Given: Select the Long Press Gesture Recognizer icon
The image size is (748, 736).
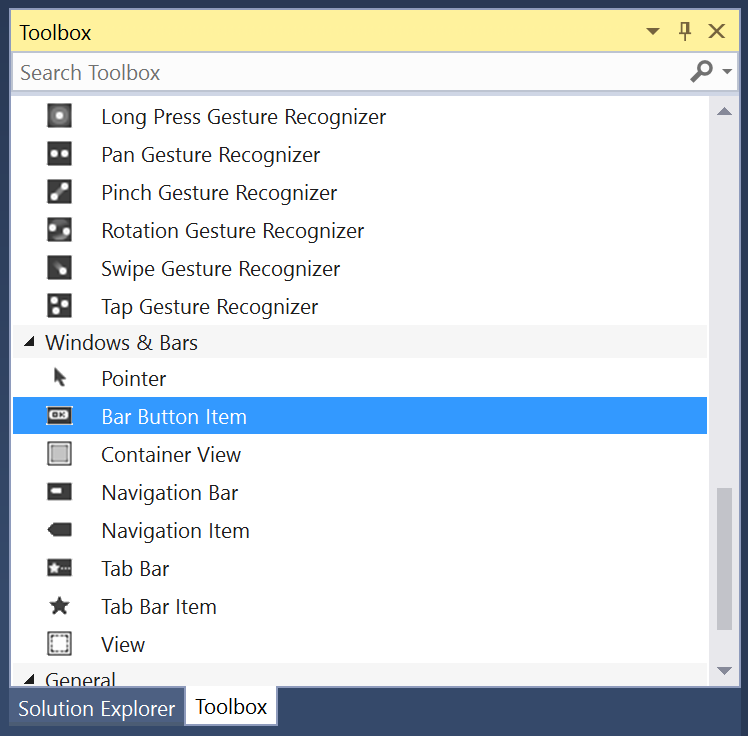Looking at the screenshot, I should 59,116.
